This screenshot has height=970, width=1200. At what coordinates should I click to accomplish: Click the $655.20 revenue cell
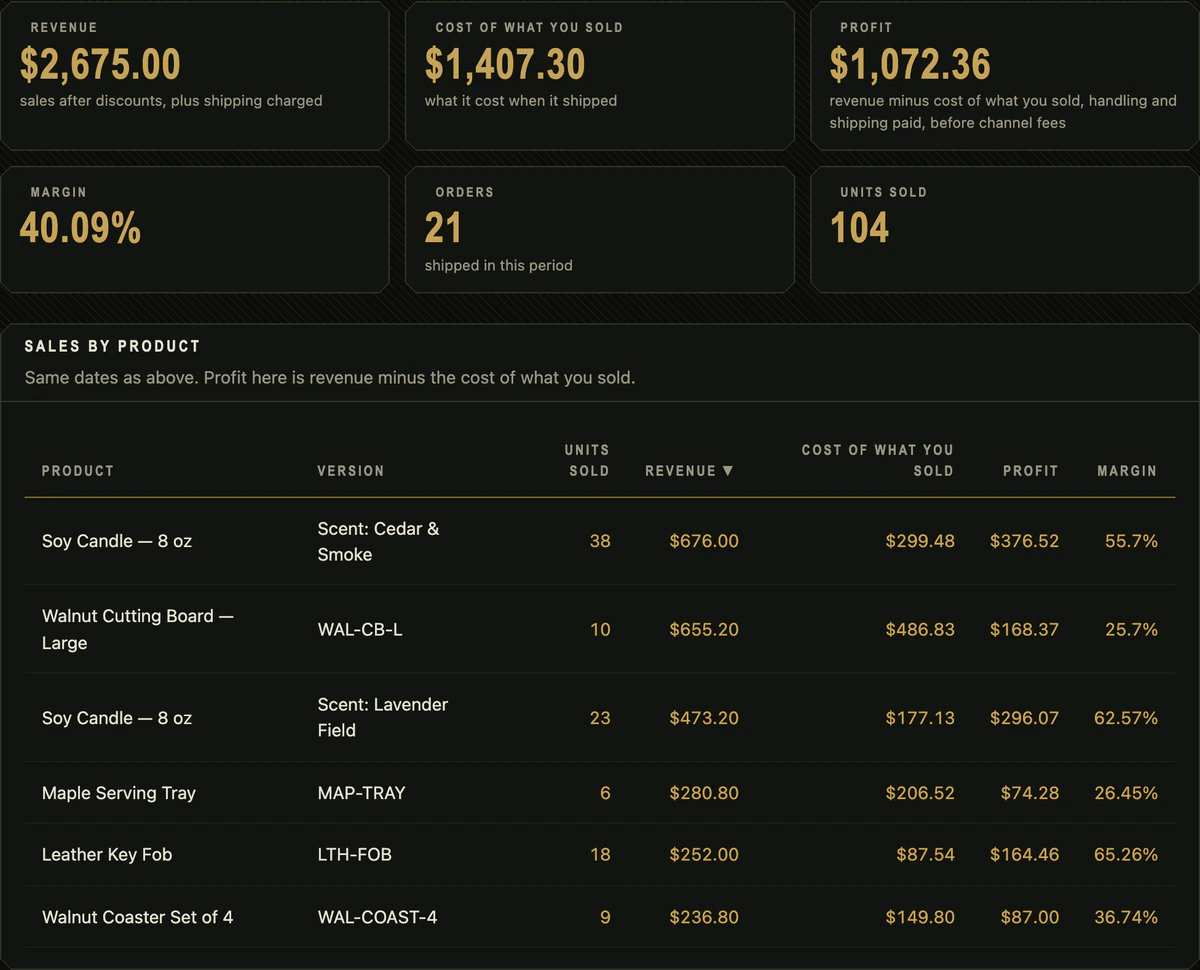click(704, 629)
